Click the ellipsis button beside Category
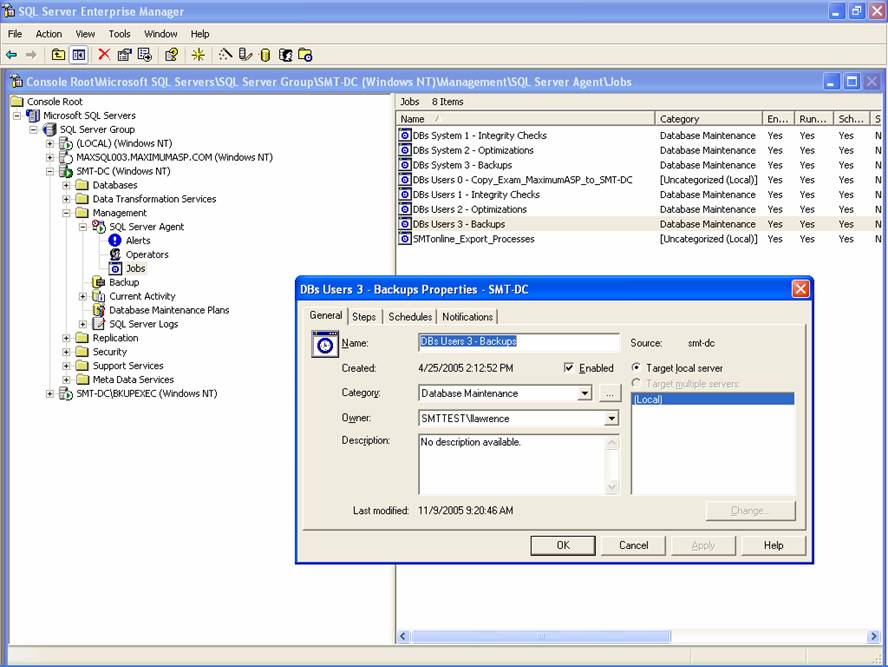888x667 pixels. (609, 393)
